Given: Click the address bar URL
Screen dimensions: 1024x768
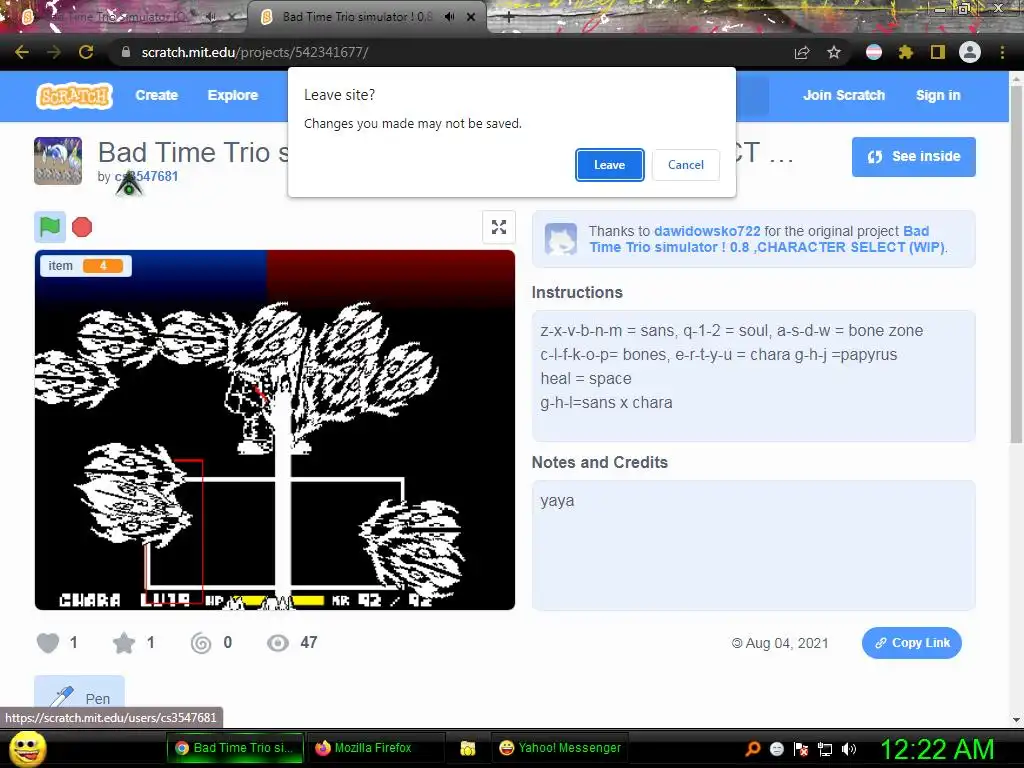Looking at the screenshot, I should click(255, 52).
